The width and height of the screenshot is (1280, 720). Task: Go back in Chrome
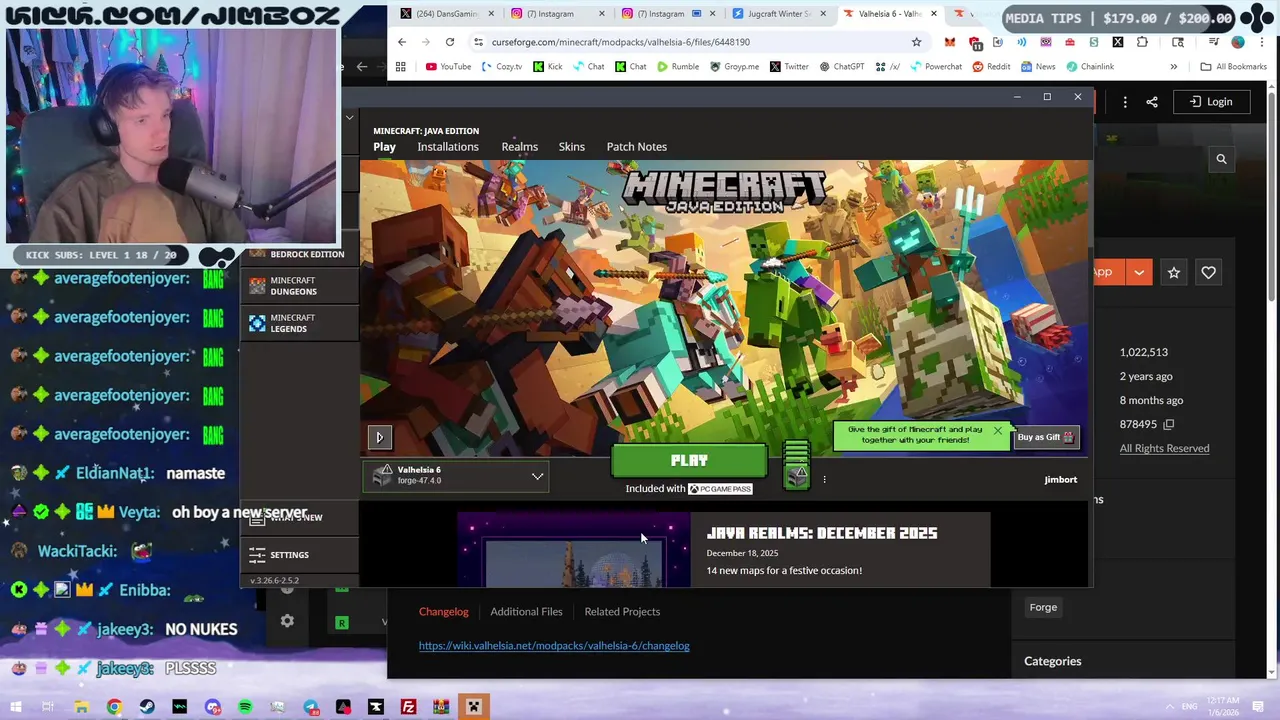[402, 42]
